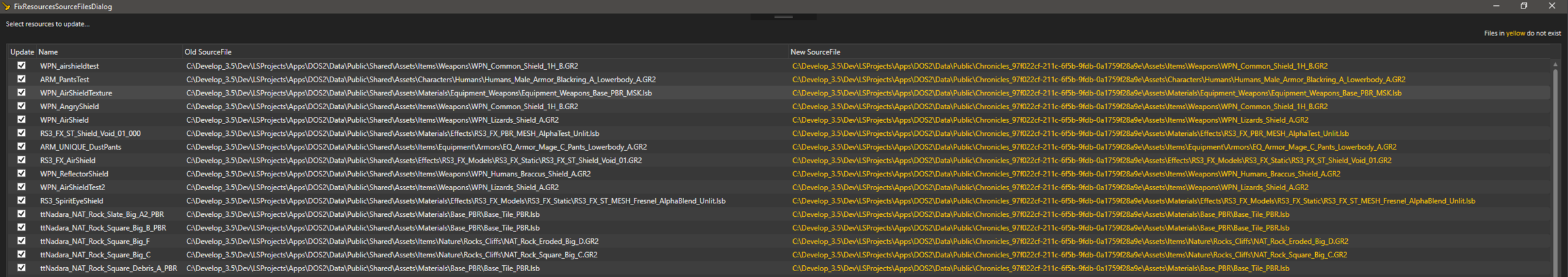Toggle update checkbox for ARM_PantsTest
The height and width of the screenshot is (277, 1568).
(22, 79)
